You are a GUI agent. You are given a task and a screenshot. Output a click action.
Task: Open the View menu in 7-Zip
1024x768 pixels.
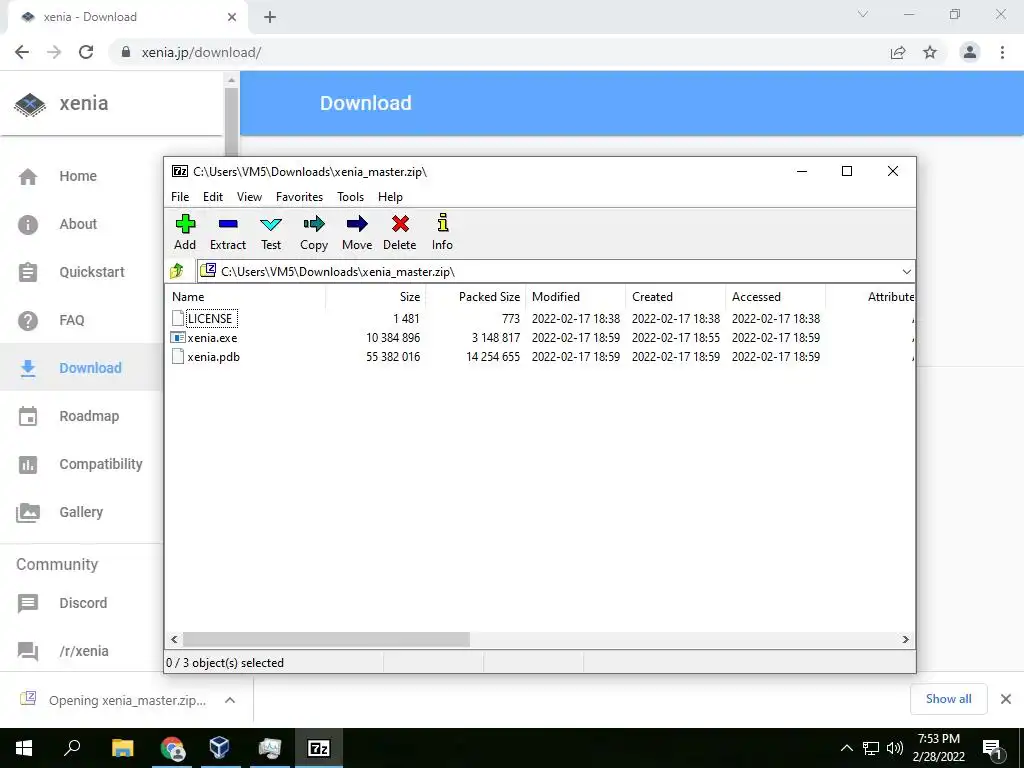[249, 197]
